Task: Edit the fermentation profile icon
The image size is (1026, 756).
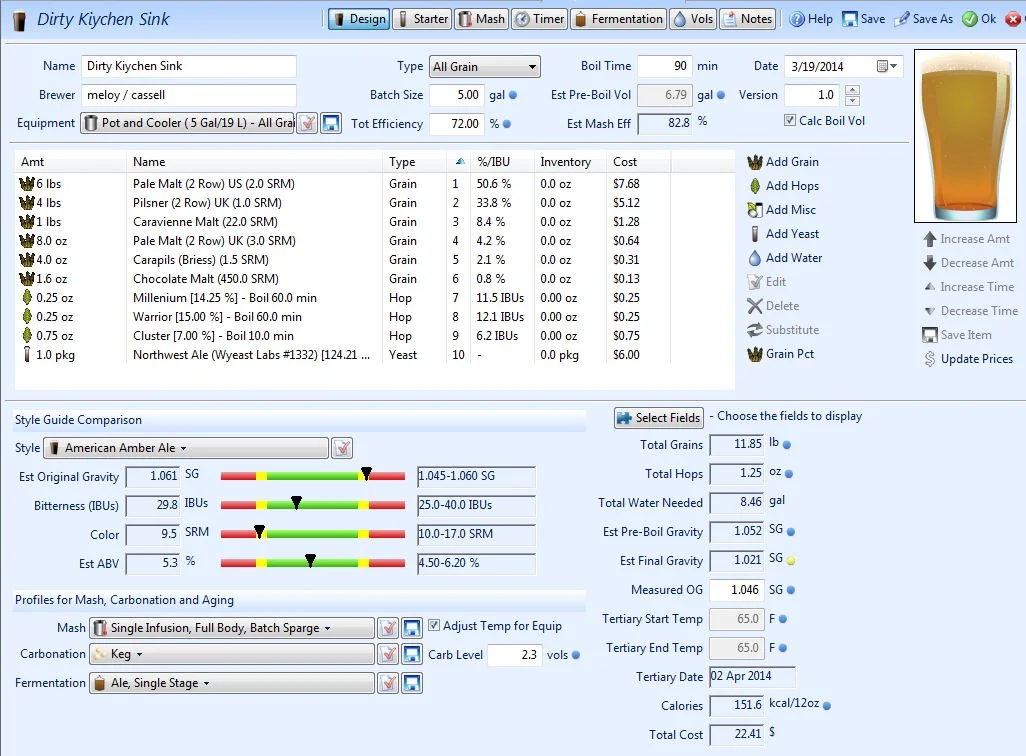Action: pos(388,683)
